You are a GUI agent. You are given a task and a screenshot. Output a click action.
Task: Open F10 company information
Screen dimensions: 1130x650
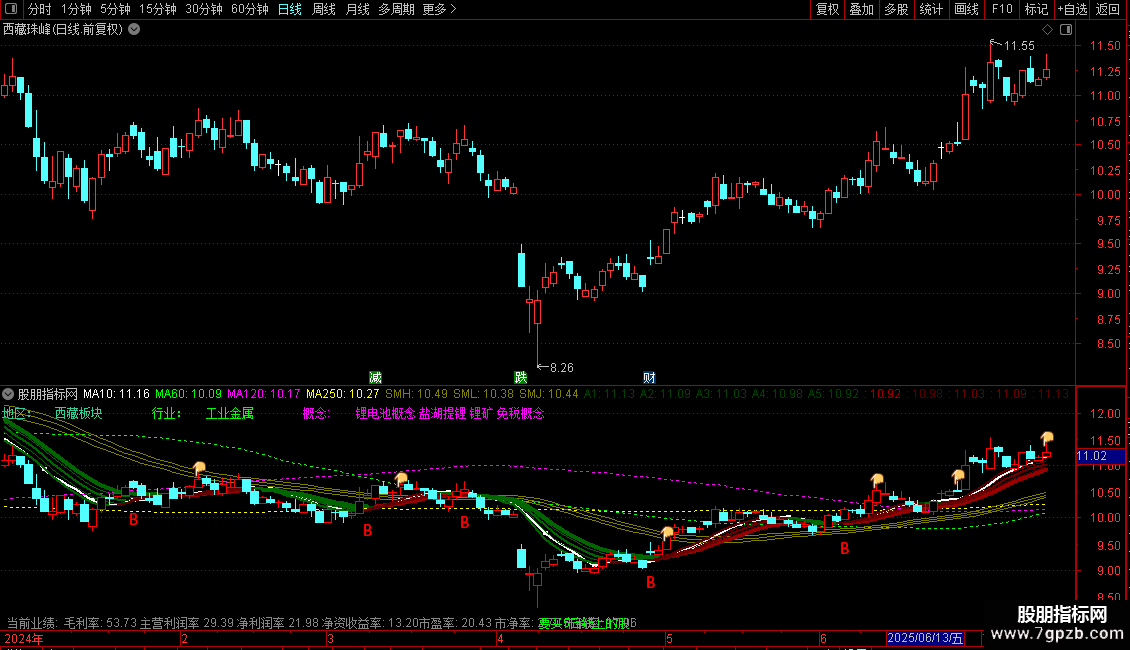pos(1002,9)
